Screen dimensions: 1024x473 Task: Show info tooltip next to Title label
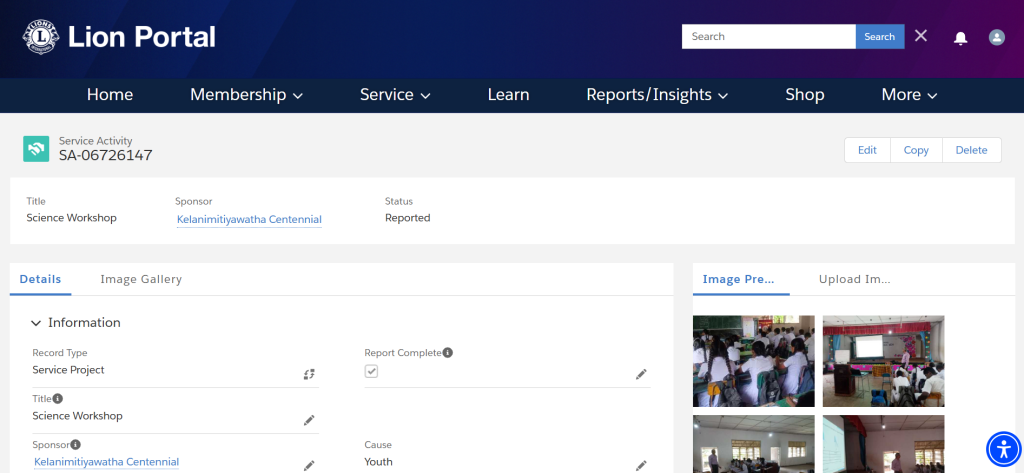(x=57, y=399)
